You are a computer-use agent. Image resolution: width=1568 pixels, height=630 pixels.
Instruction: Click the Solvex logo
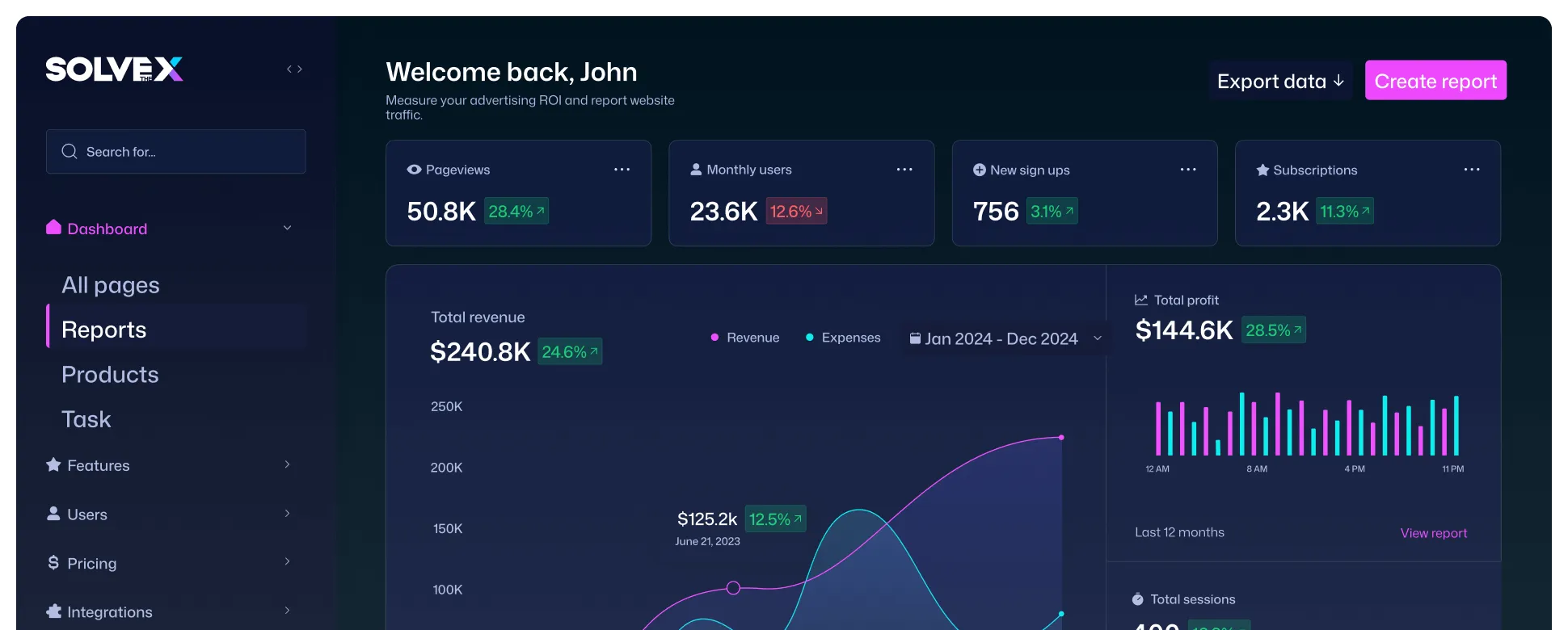[114, 69]
